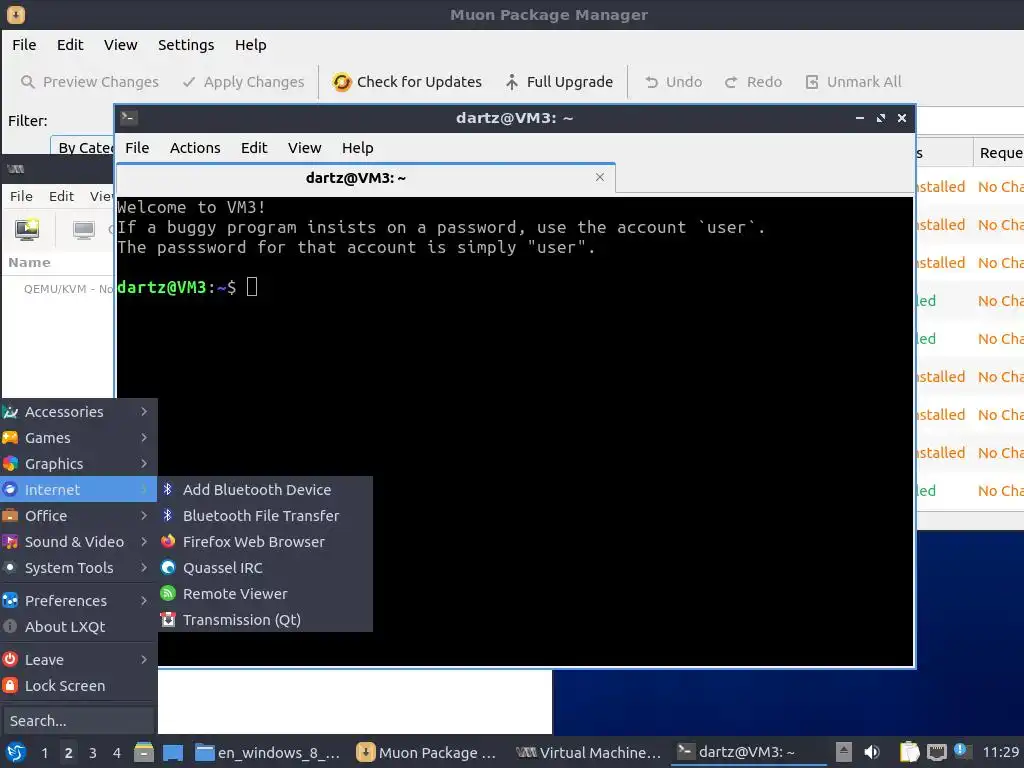This screenshot has width=1024, height=768.
Task: Expand the Accessories menu category
Action: (77, 411)
